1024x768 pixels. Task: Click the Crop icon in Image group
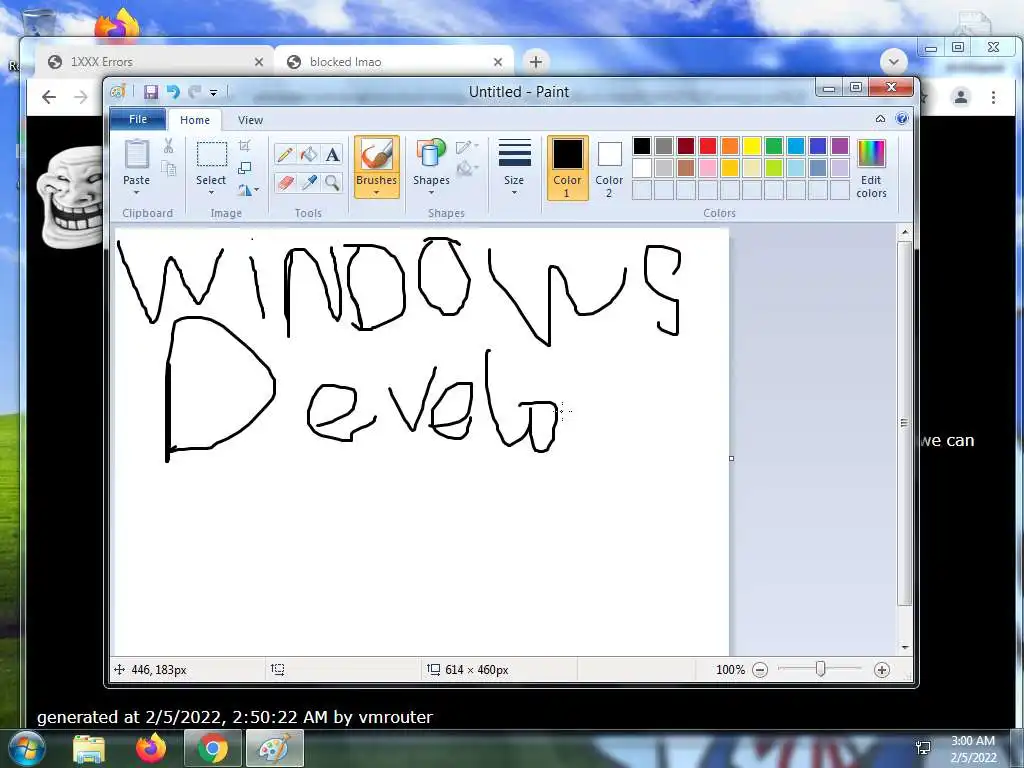[x=245, y=146]
